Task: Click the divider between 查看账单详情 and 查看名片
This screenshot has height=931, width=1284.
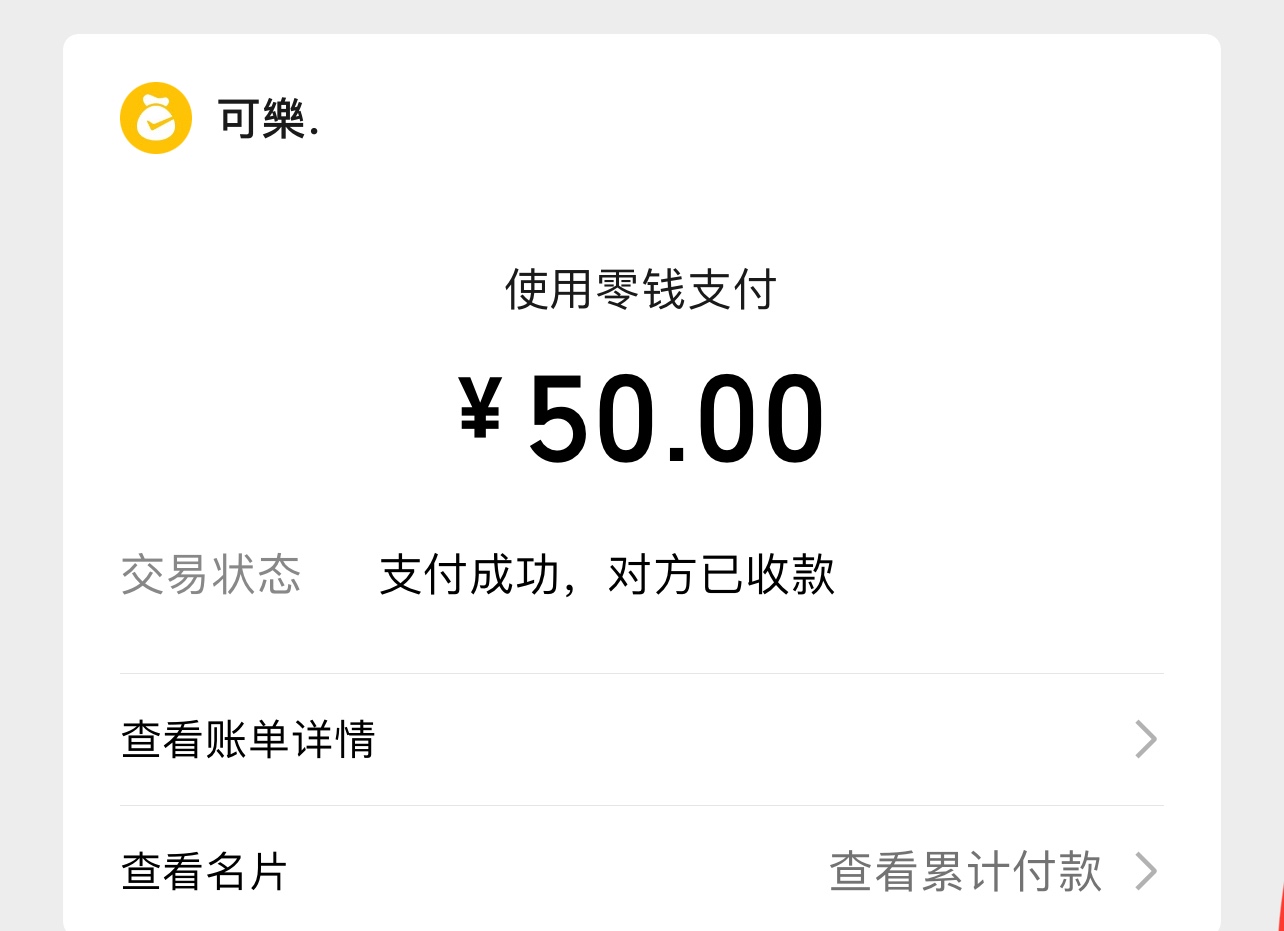Action: pos(641,805)
